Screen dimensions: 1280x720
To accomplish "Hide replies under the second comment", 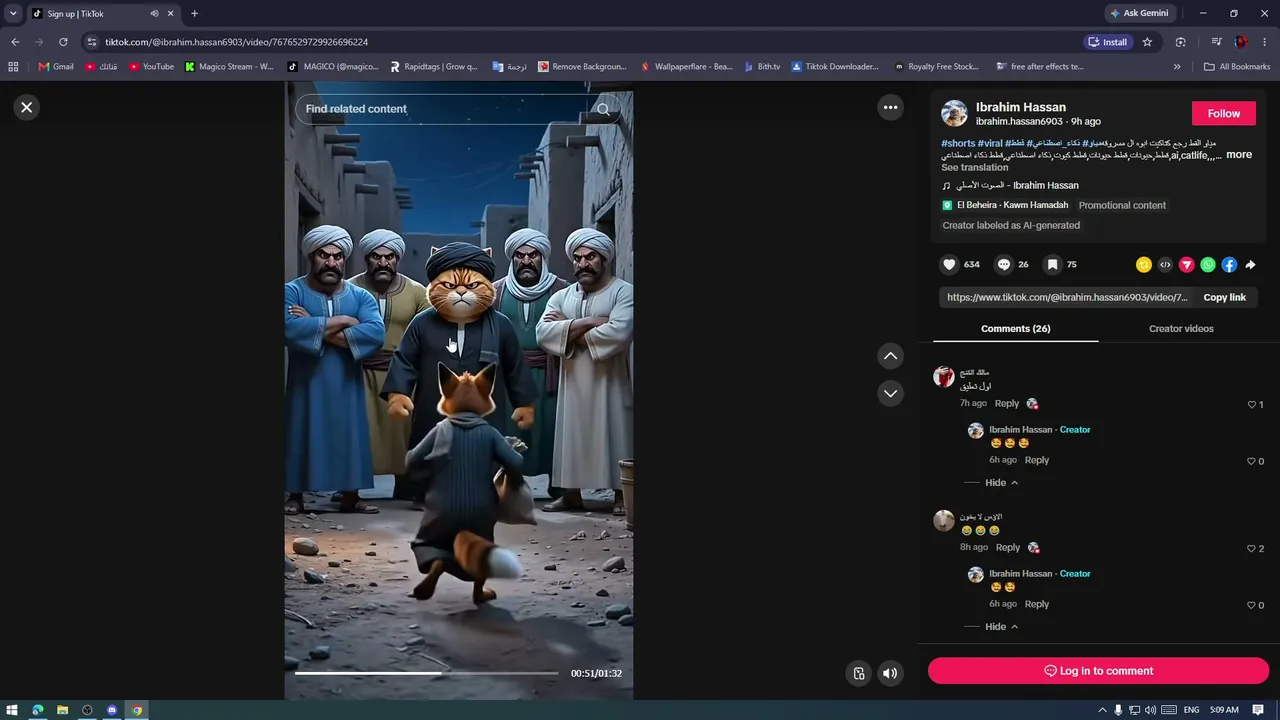I will click(x=1001, y=627).
